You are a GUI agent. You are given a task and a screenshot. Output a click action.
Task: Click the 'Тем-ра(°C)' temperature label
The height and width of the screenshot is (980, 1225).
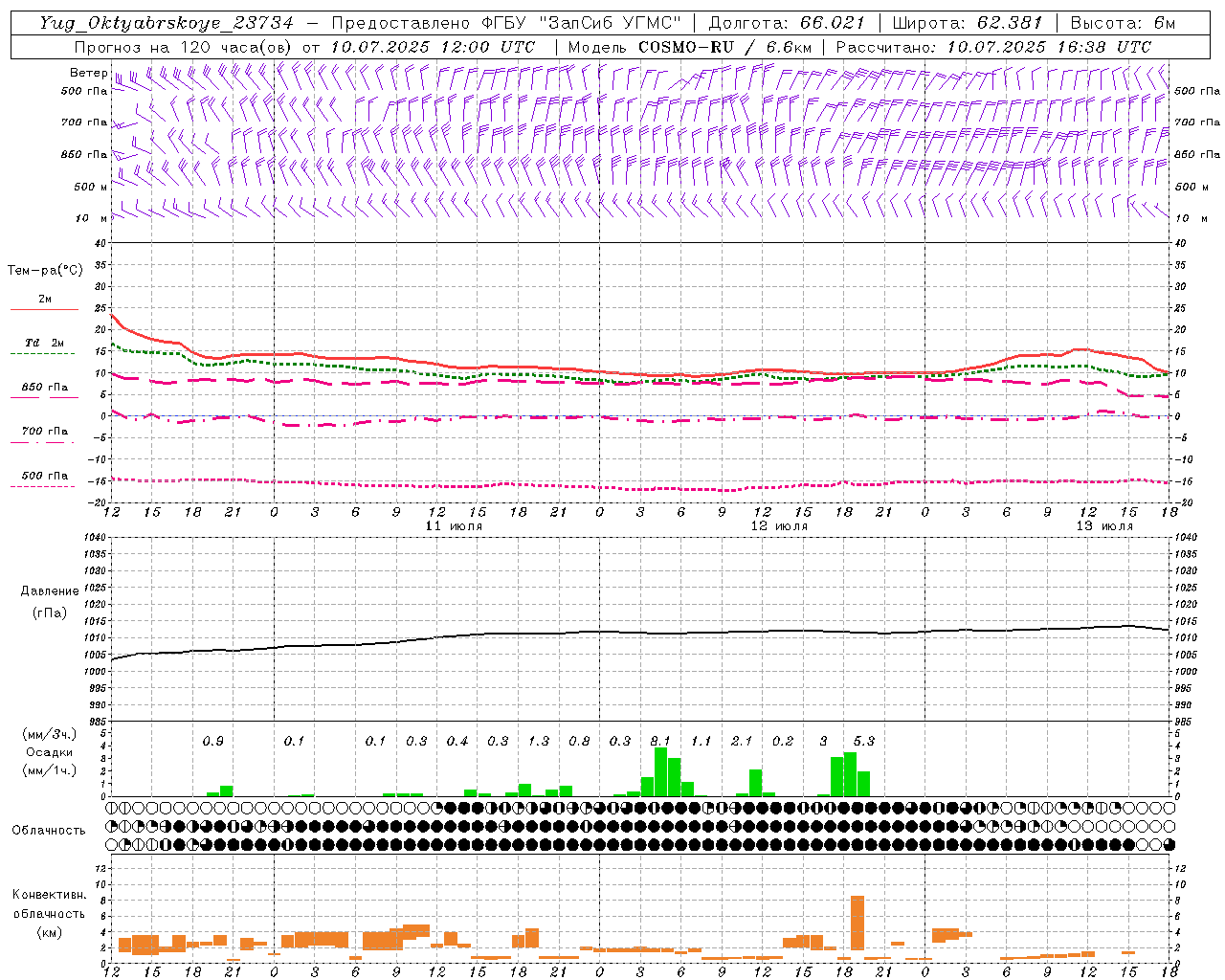[x=45, y=271]
